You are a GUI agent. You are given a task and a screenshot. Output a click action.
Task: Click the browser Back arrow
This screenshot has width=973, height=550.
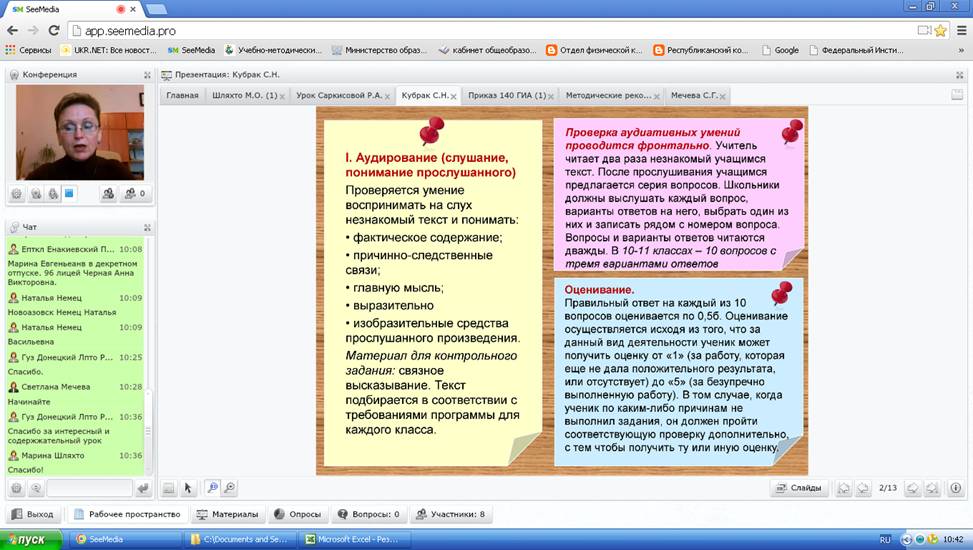point(12,30)
